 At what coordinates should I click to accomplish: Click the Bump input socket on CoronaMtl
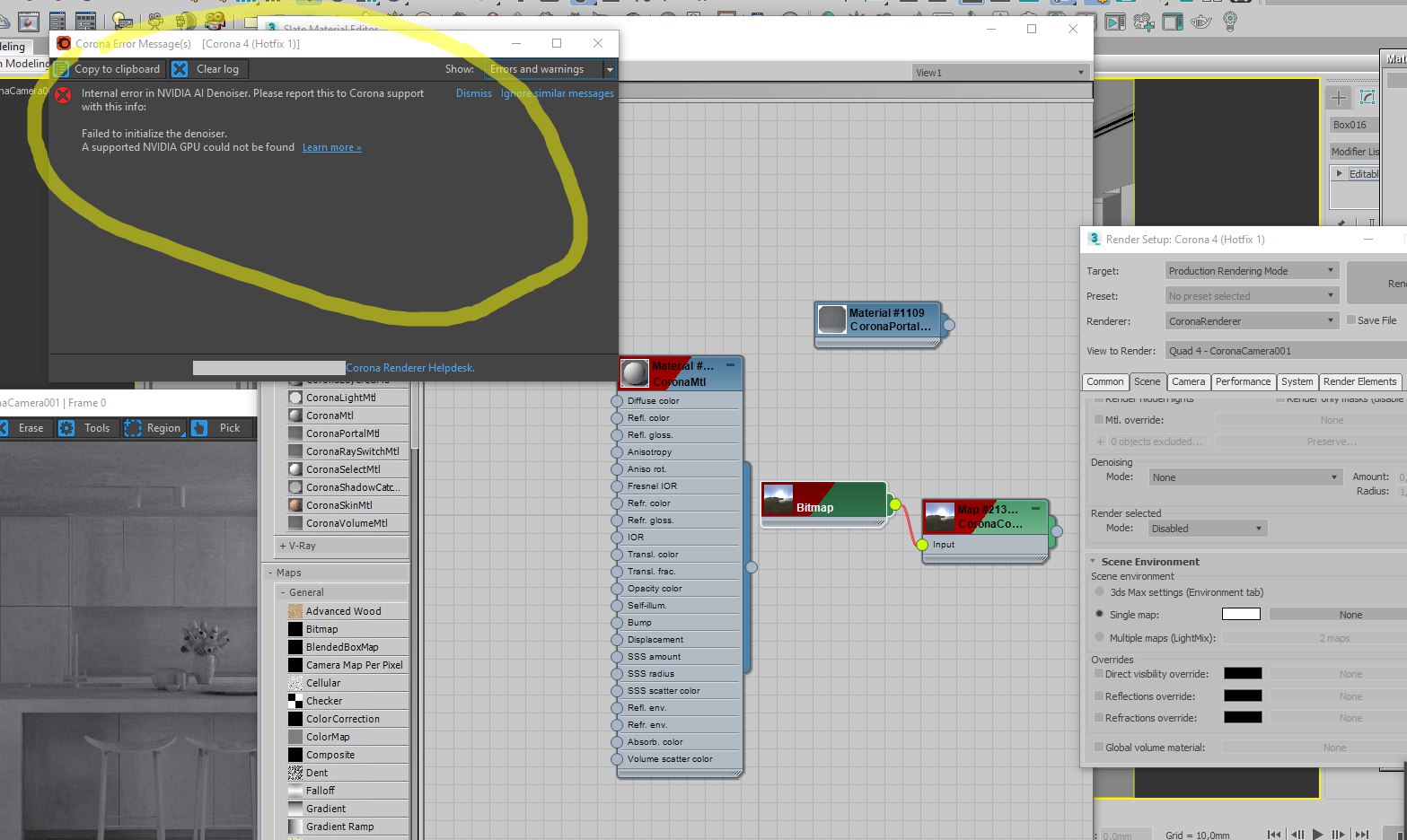point(617,623)
